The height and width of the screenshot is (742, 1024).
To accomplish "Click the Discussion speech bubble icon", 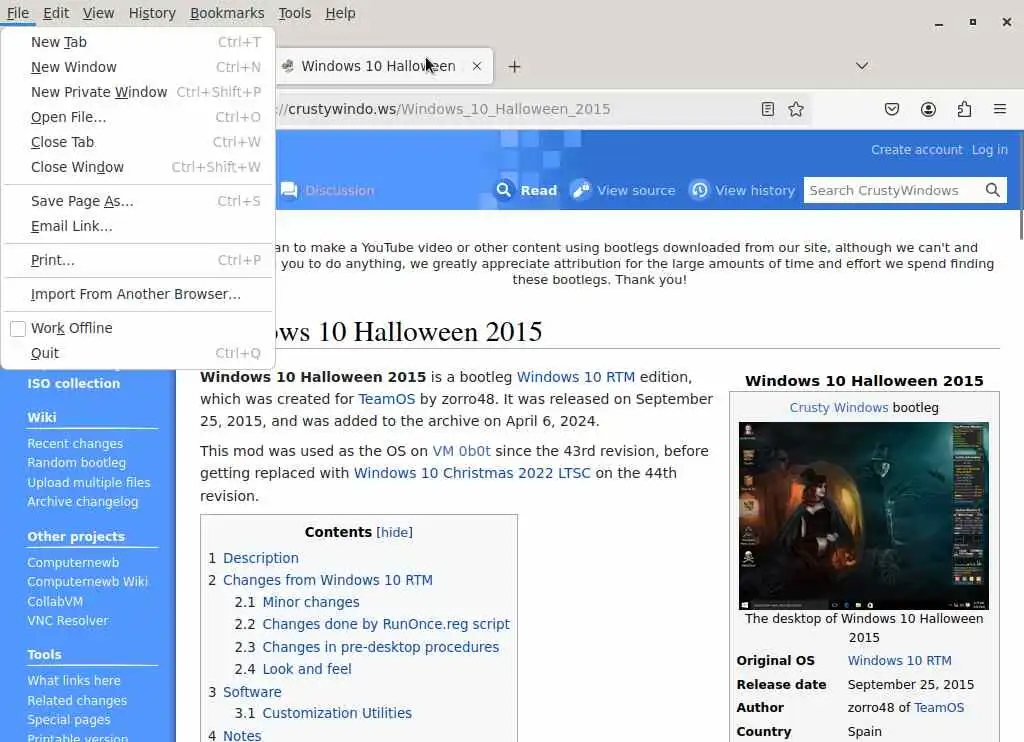I will (289, 190).
